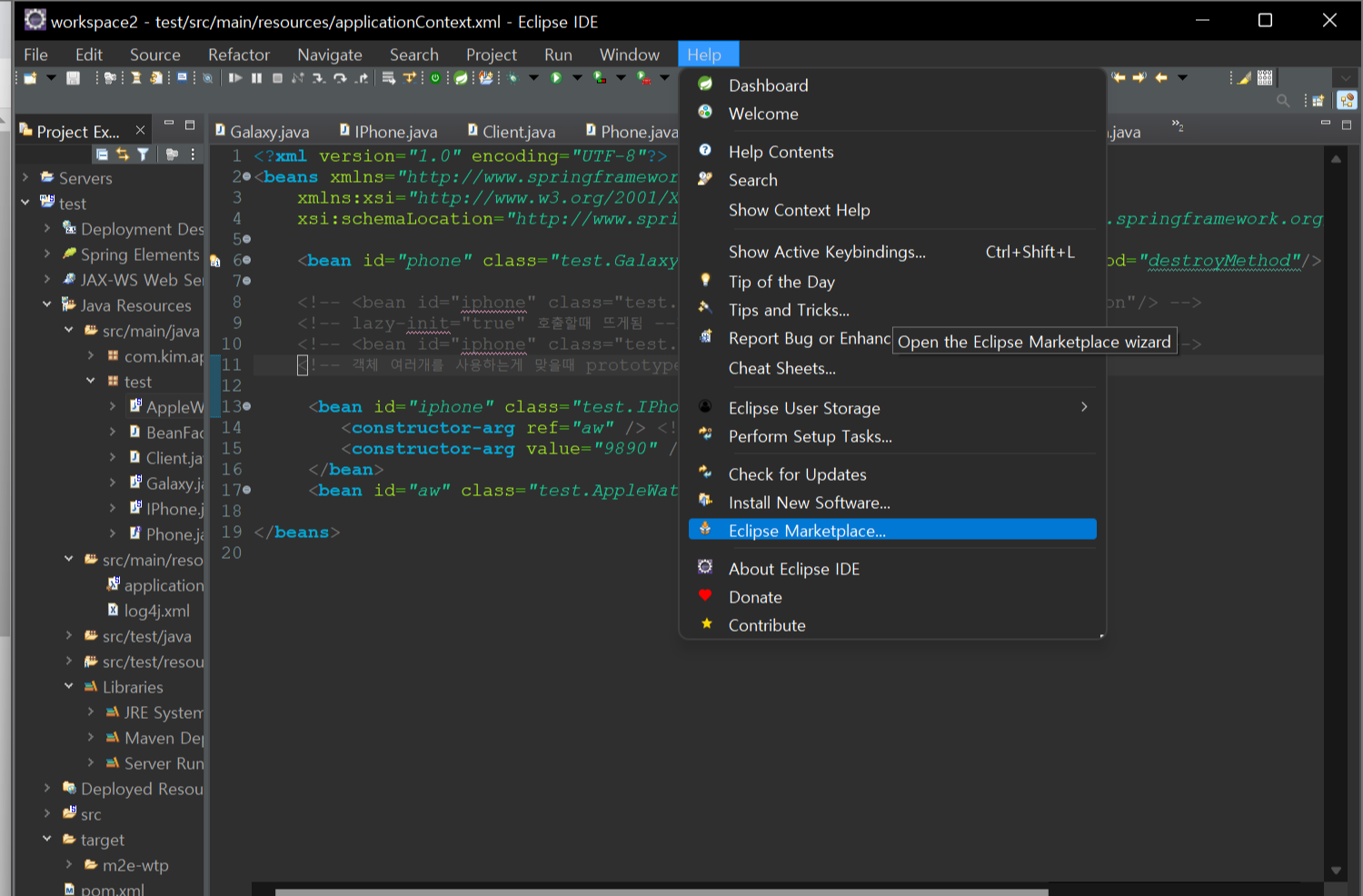The width and height of the screenshot is (1363, 896).
Task: Collapse the Java Resources node
Action: tap(47, 304)
